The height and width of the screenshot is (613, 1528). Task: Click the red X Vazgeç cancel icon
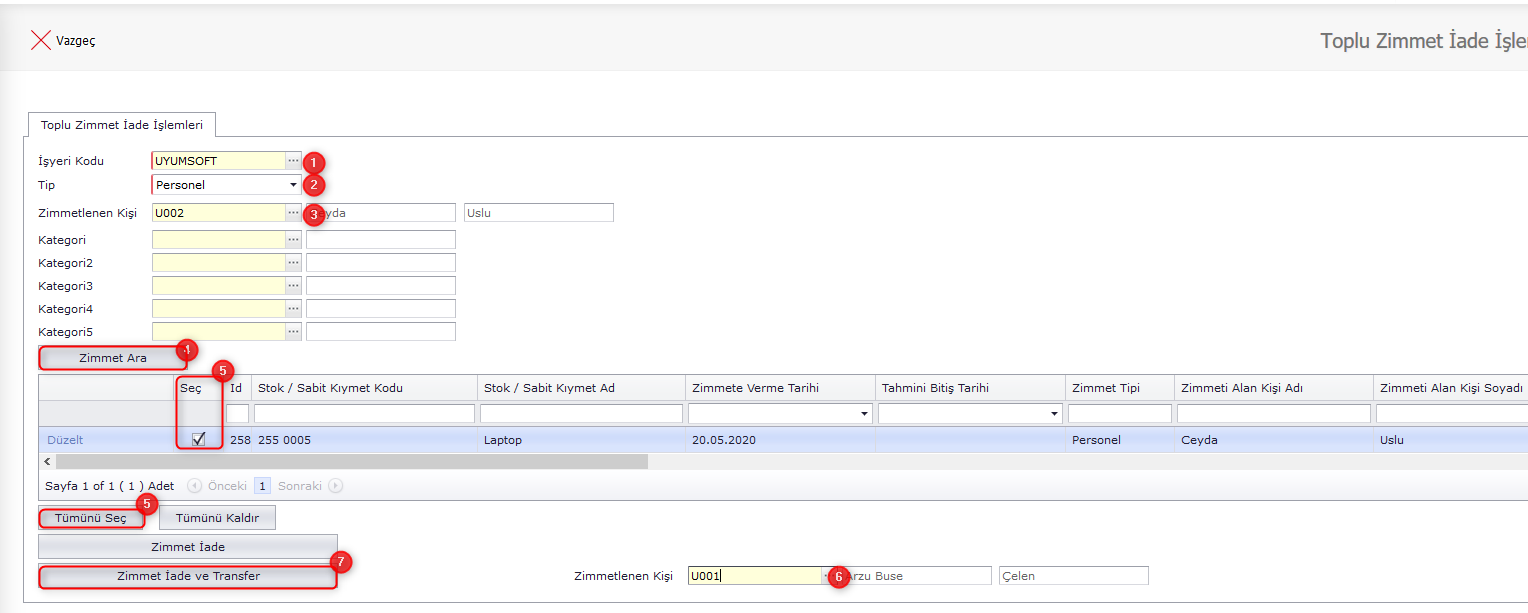pyautogui.click(x=41, y=40)
